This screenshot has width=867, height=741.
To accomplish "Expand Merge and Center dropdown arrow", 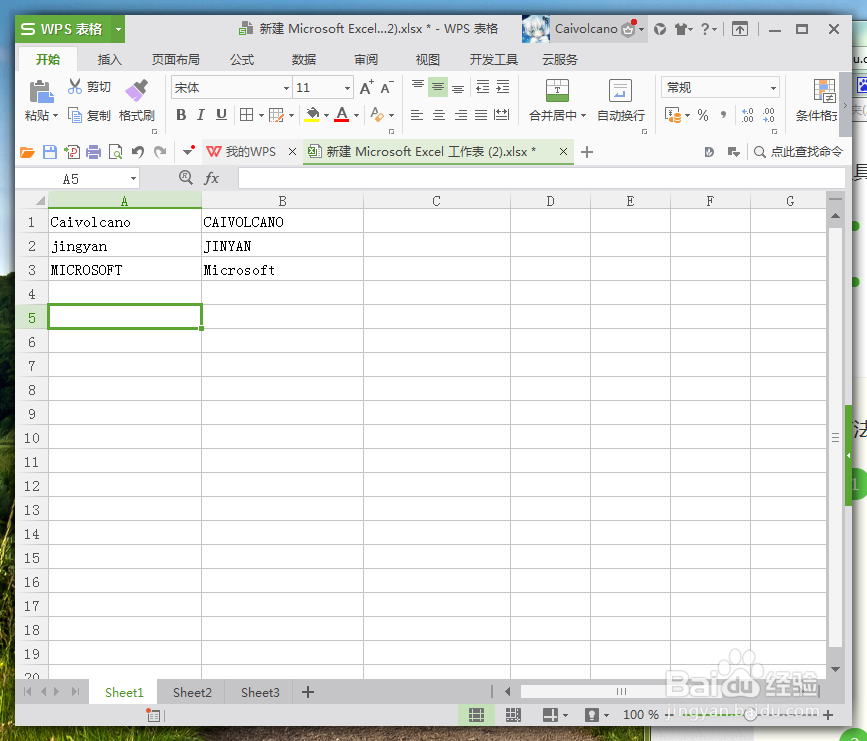I will (583, 116).
